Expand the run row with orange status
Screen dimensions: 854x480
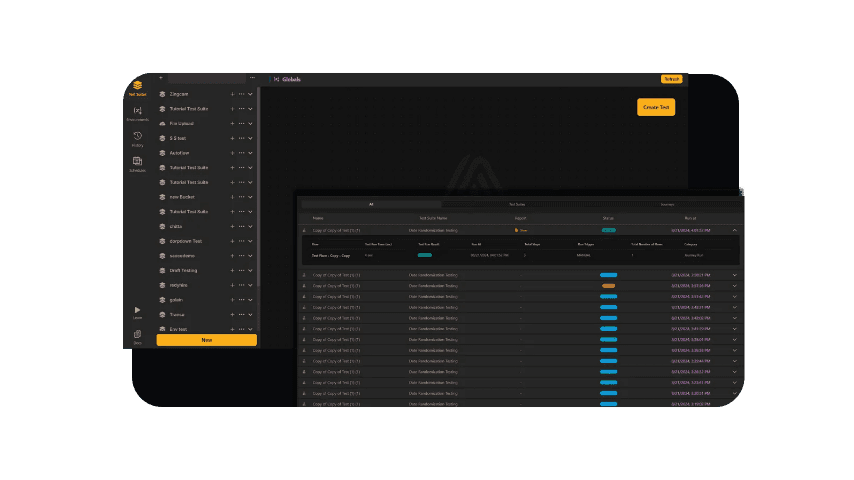[x=735, y=286]
